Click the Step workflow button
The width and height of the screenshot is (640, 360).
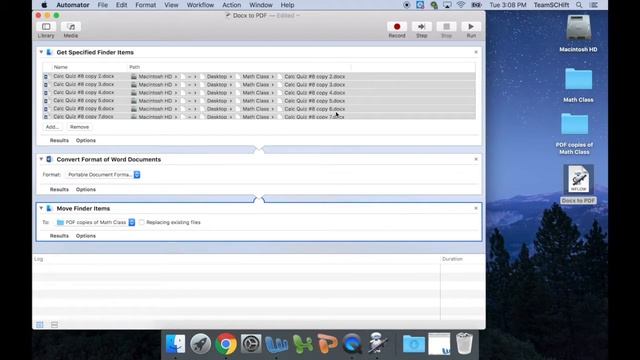[422, 27]
